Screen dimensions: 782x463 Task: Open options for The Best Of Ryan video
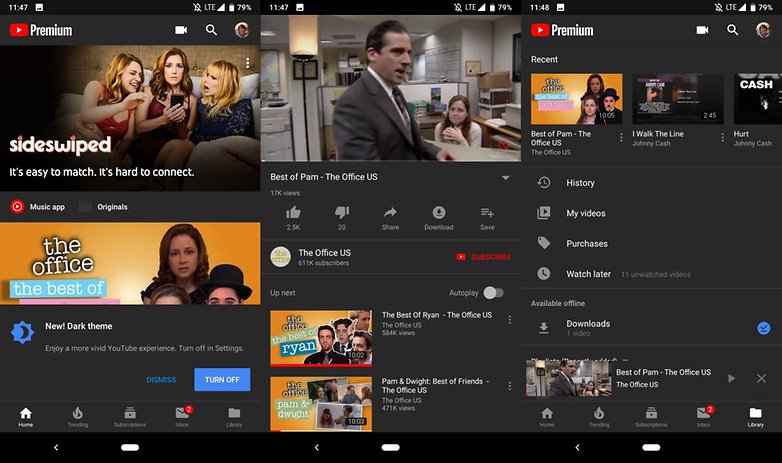pyautogui.click(x=510, y=320)
